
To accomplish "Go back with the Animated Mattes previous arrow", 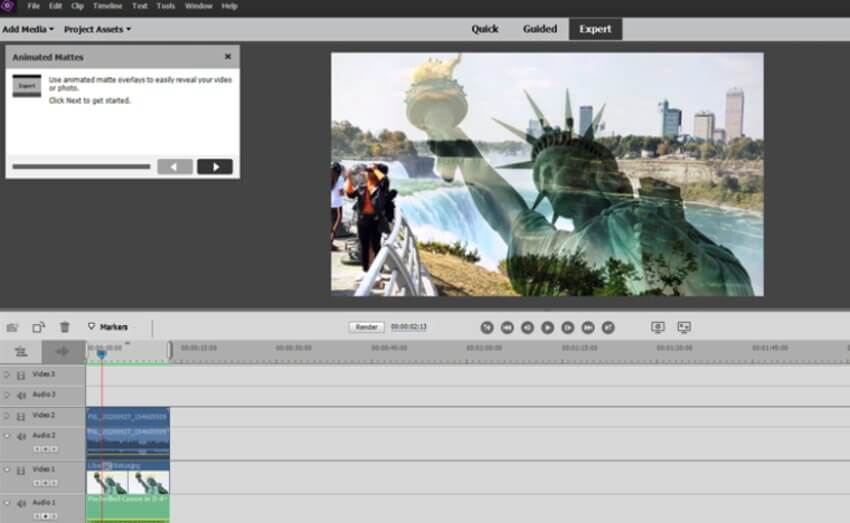I will pyautogui.click(x=175, y=167).
